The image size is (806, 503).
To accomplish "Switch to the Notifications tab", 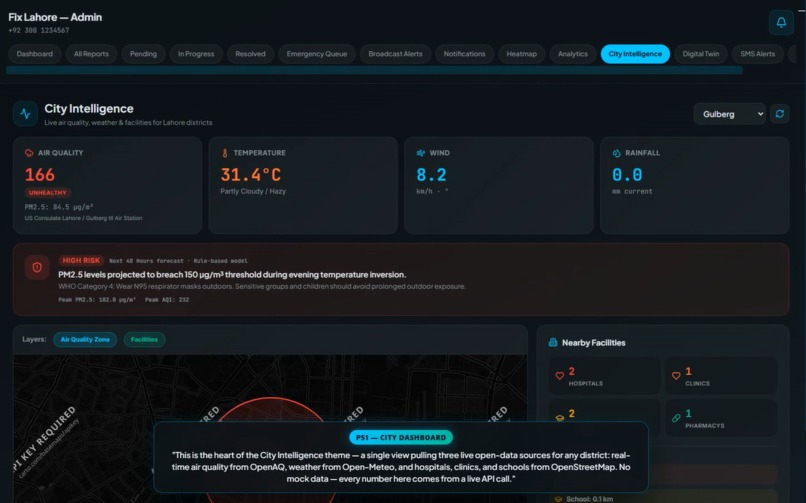I will (464, 53).
